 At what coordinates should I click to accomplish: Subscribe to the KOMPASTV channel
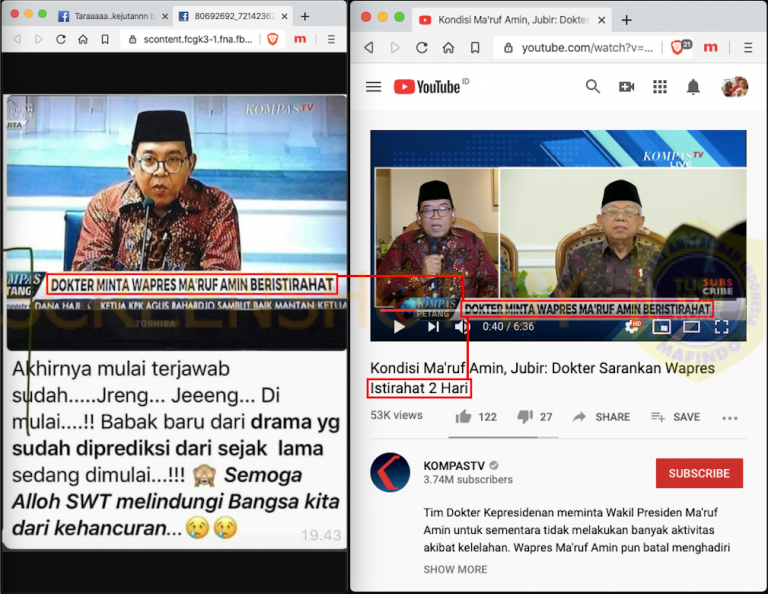pos(699,473)
